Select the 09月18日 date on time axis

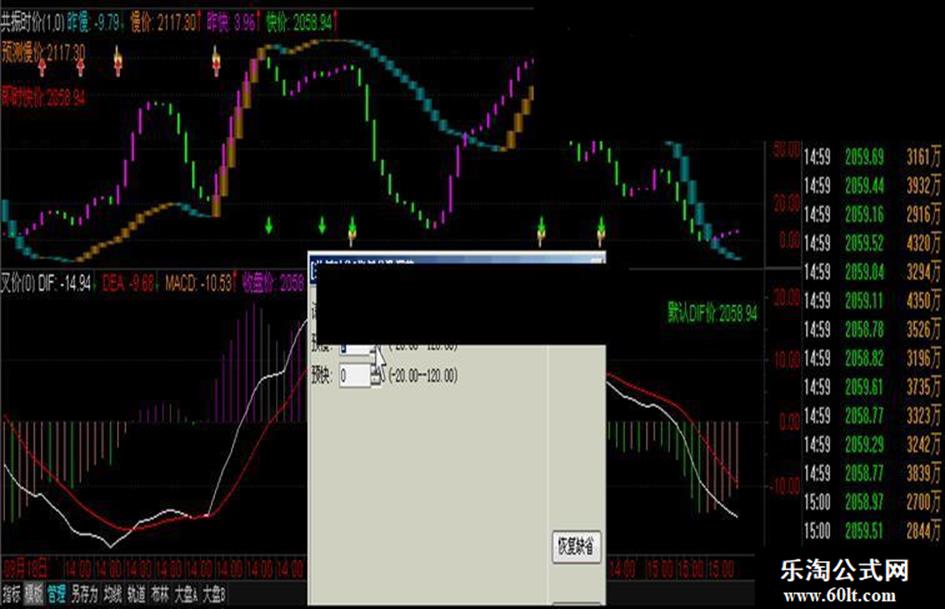[x=25, y=568]
